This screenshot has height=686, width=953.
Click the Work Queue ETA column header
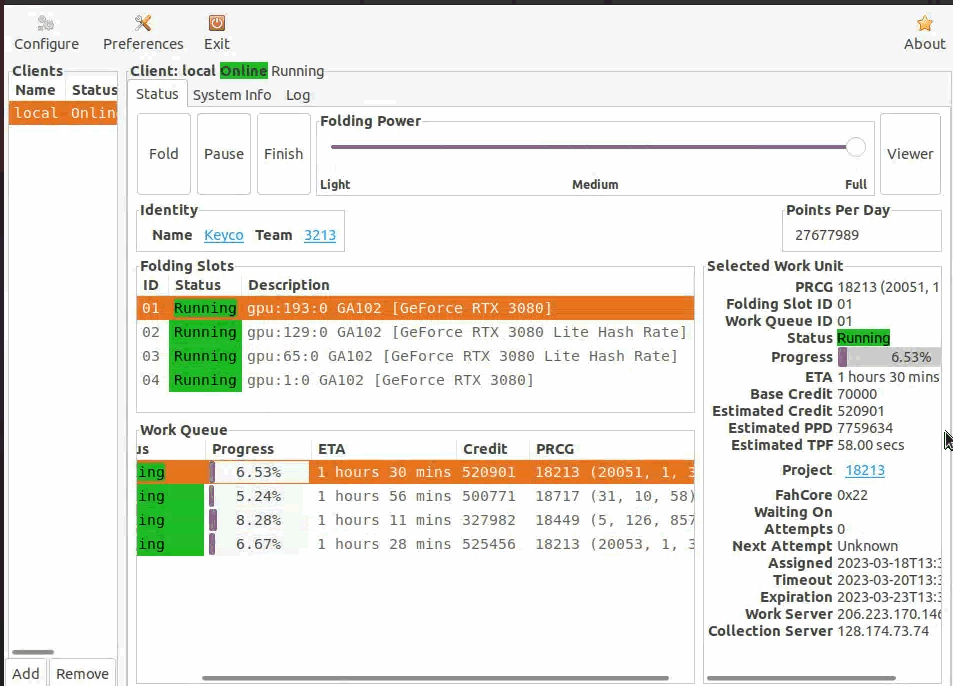click(x=384, y=449)
